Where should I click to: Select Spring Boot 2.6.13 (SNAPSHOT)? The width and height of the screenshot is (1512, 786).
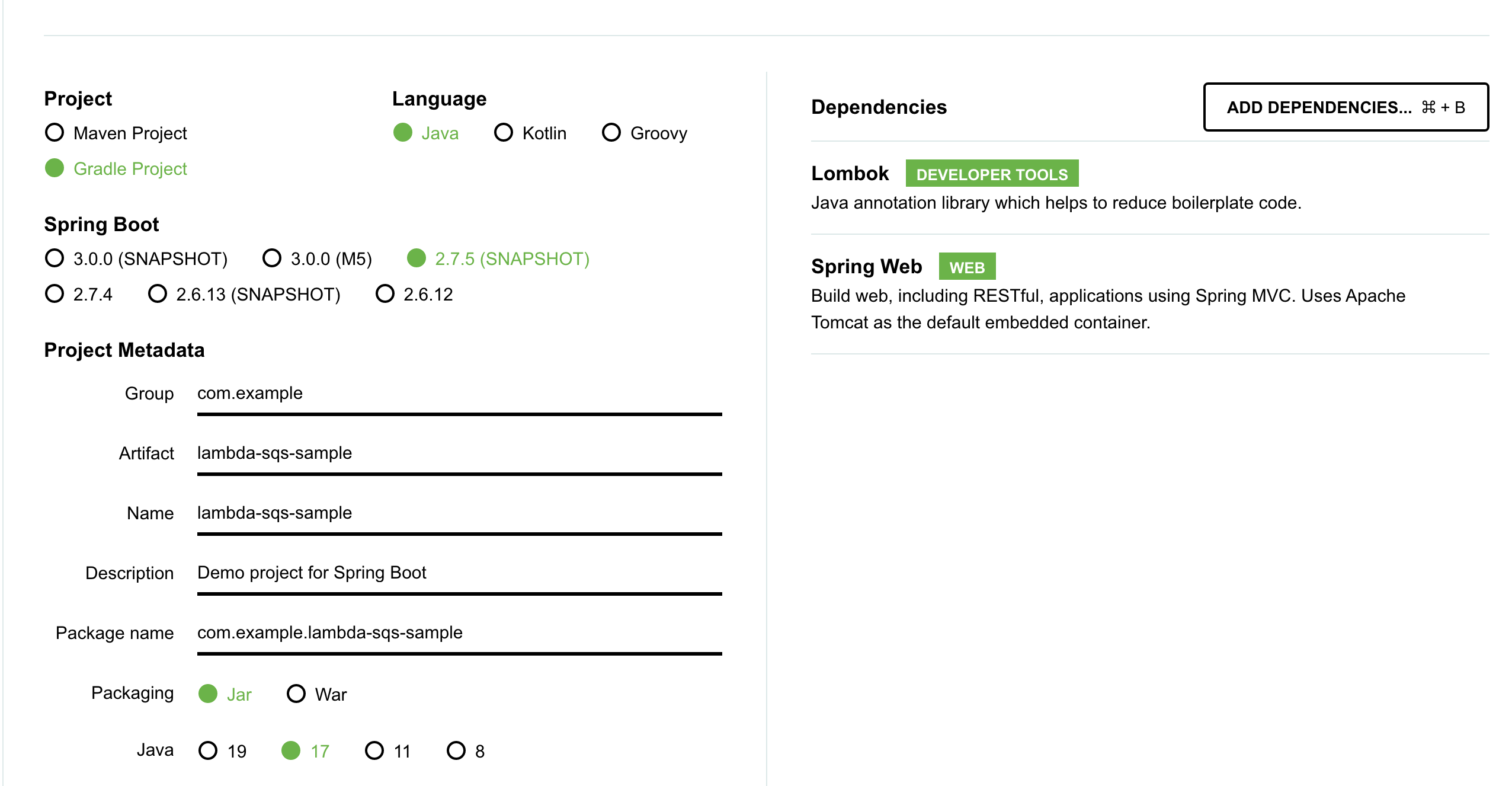pos(158,294)
